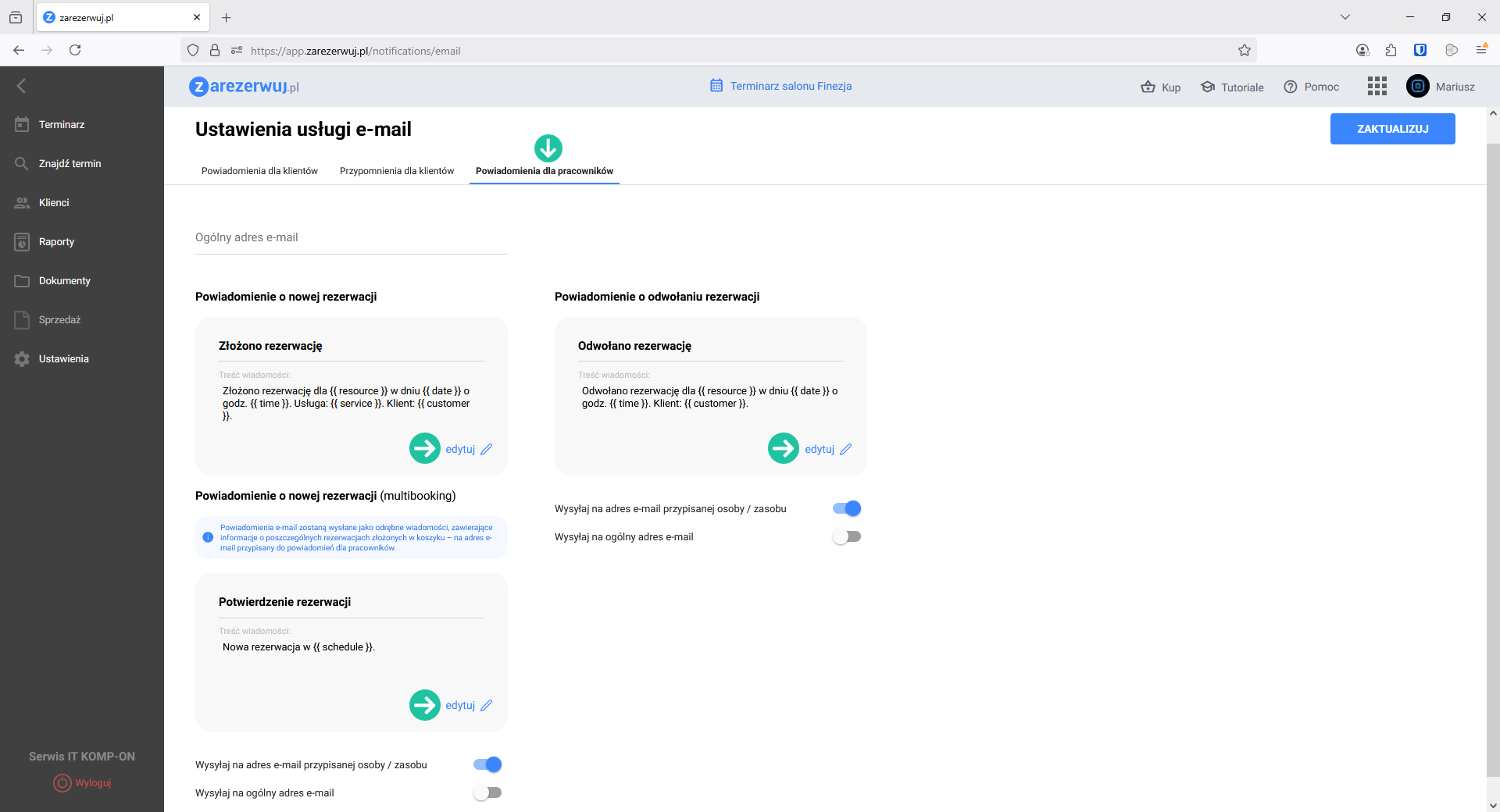1500x812 pixels.
Task: Click the zarezerwuj.pl logo
Action: click(244, 86)
